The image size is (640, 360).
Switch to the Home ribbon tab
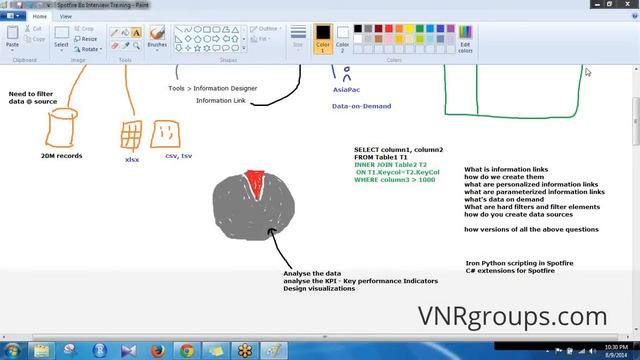[x=40, y=16]
